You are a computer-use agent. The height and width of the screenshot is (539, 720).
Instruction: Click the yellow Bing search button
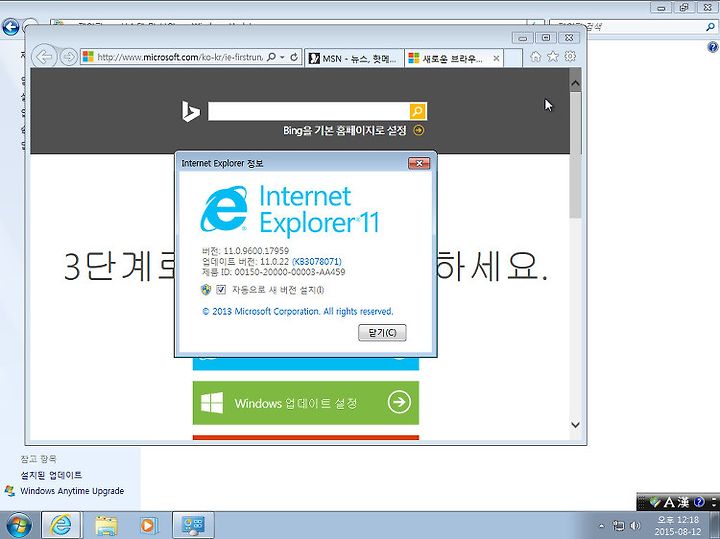418,112
